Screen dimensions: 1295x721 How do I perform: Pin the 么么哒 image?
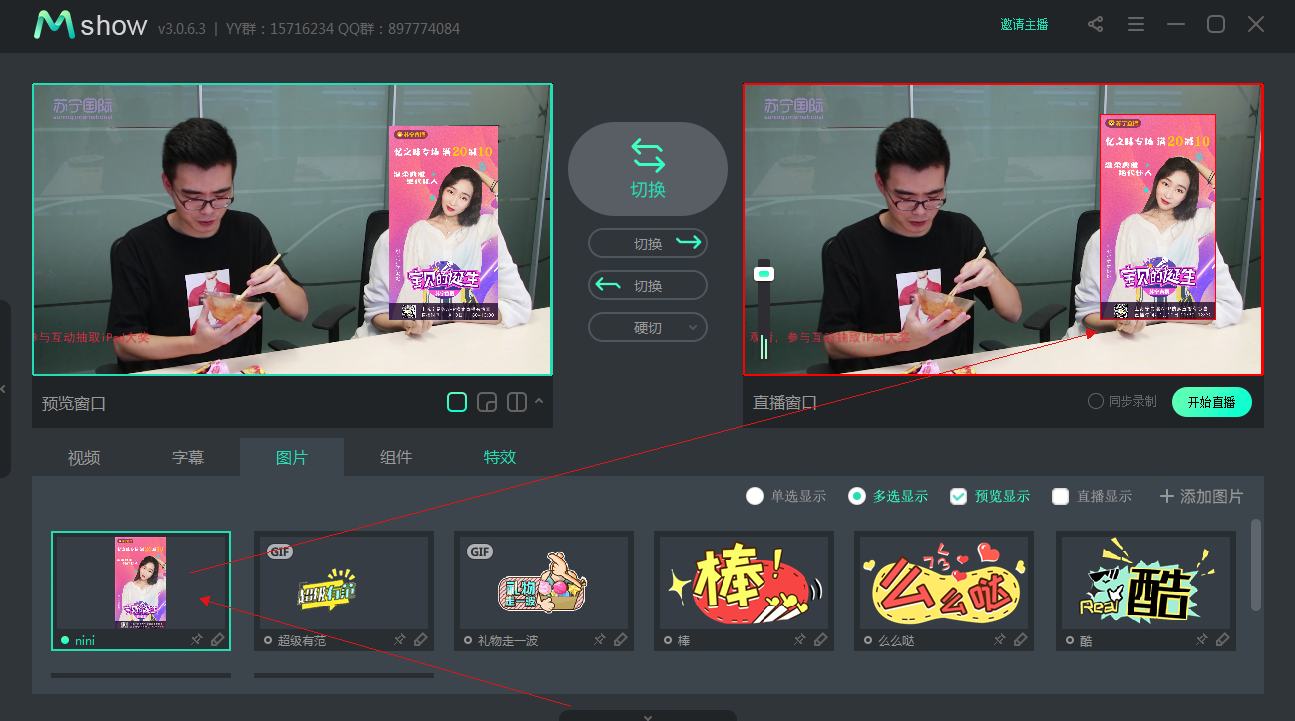click(x=1000, y=640)
